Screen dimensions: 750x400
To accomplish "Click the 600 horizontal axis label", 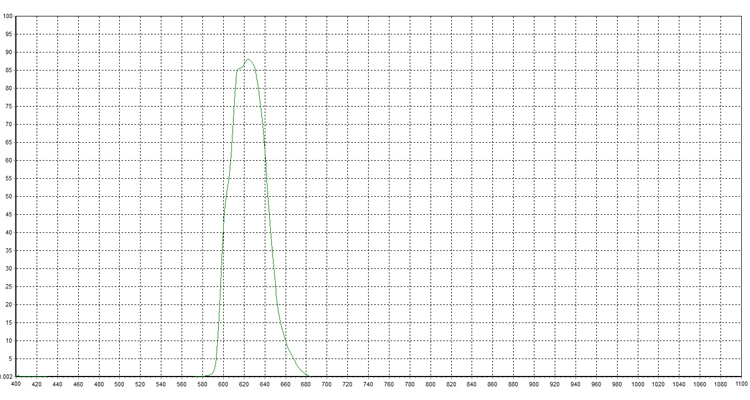I will pyautogui.click(x=223, y=384).
